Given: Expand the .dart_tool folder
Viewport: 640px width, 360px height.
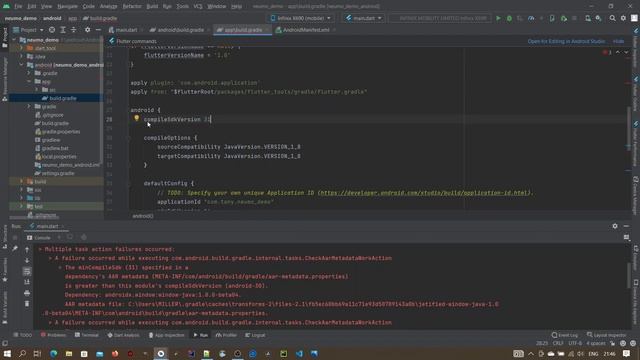Looking at the screenshot, I should 21,48.
